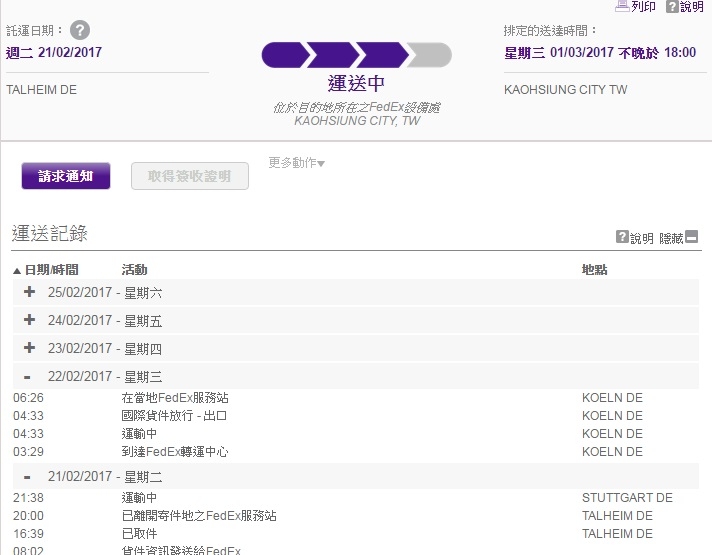This screenshot has height=555, width=712.
Task: Select the 在當地FedEx服務站 activity entry
Action: [175, 398]
